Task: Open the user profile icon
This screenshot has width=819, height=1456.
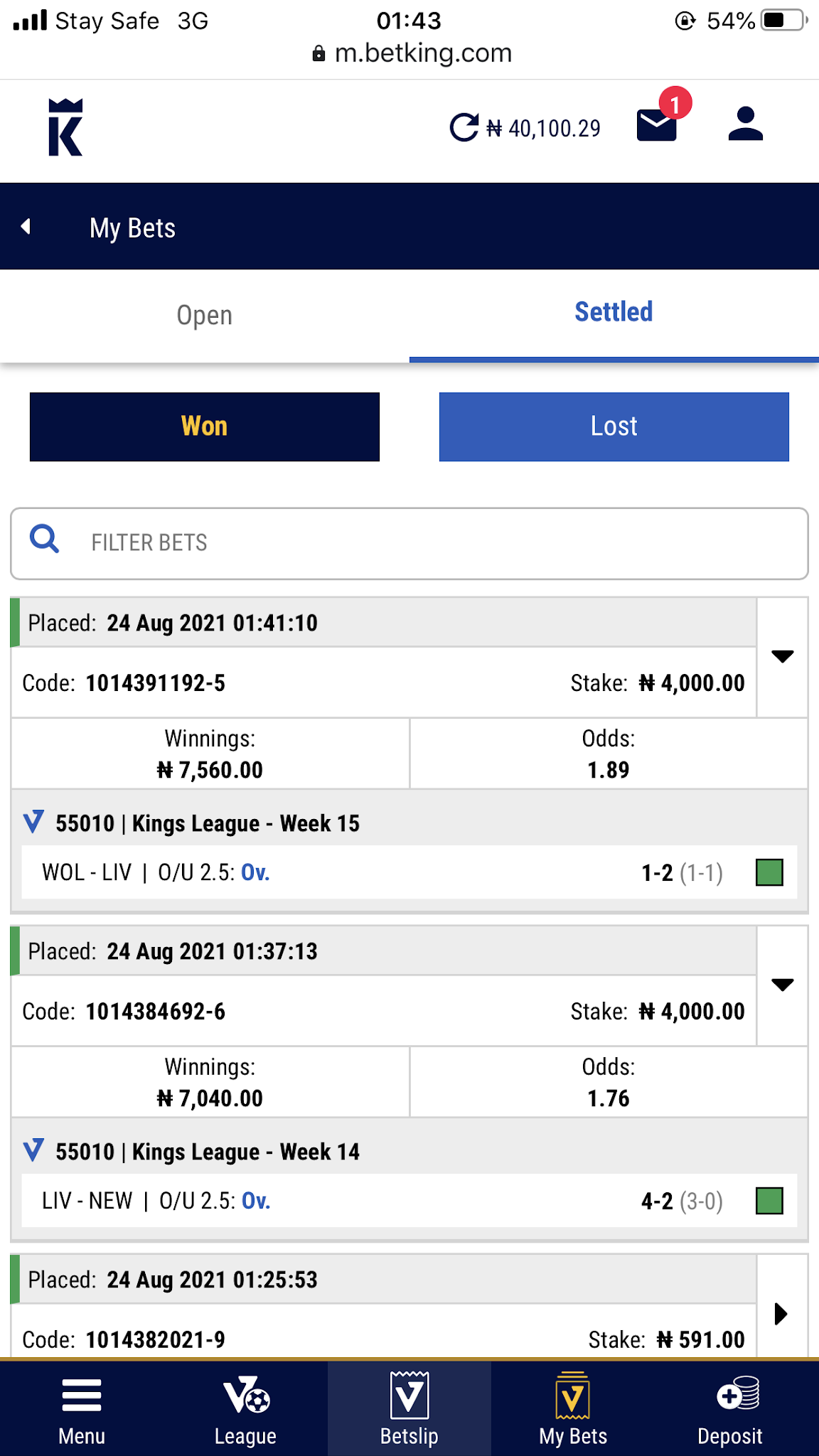Action: point(745,124)
